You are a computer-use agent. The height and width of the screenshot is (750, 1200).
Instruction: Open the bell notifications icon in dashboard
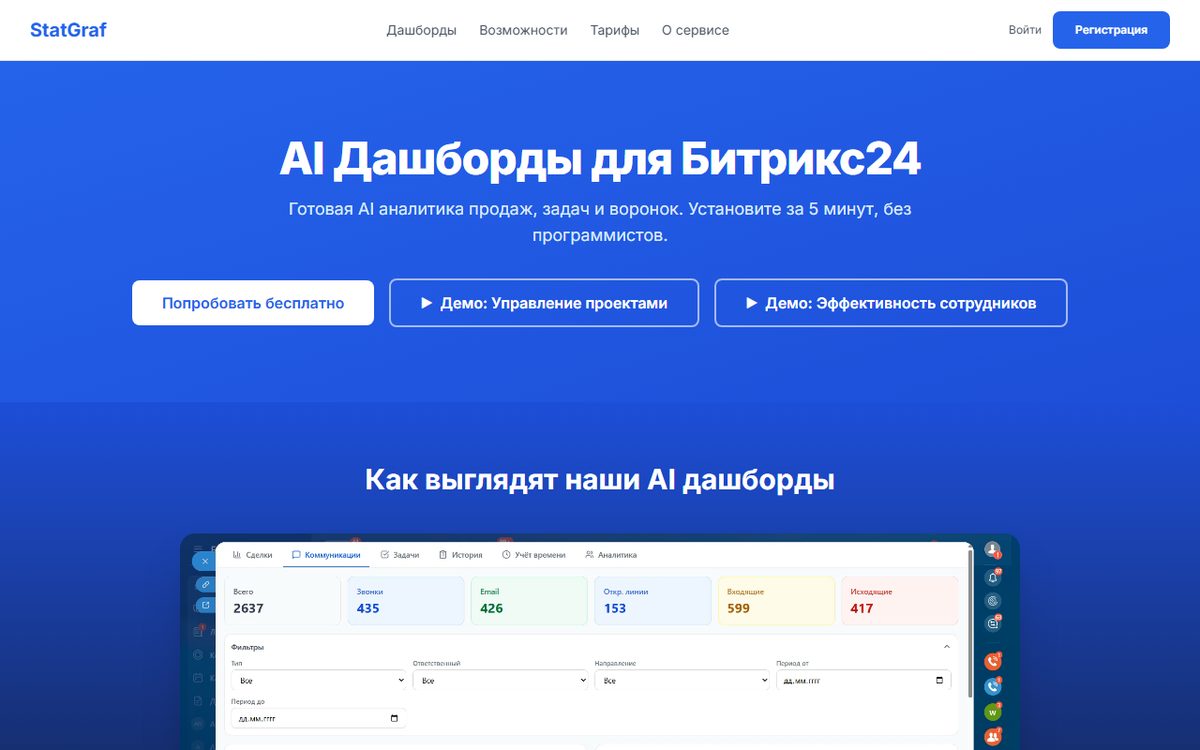(x=992, y=577)
